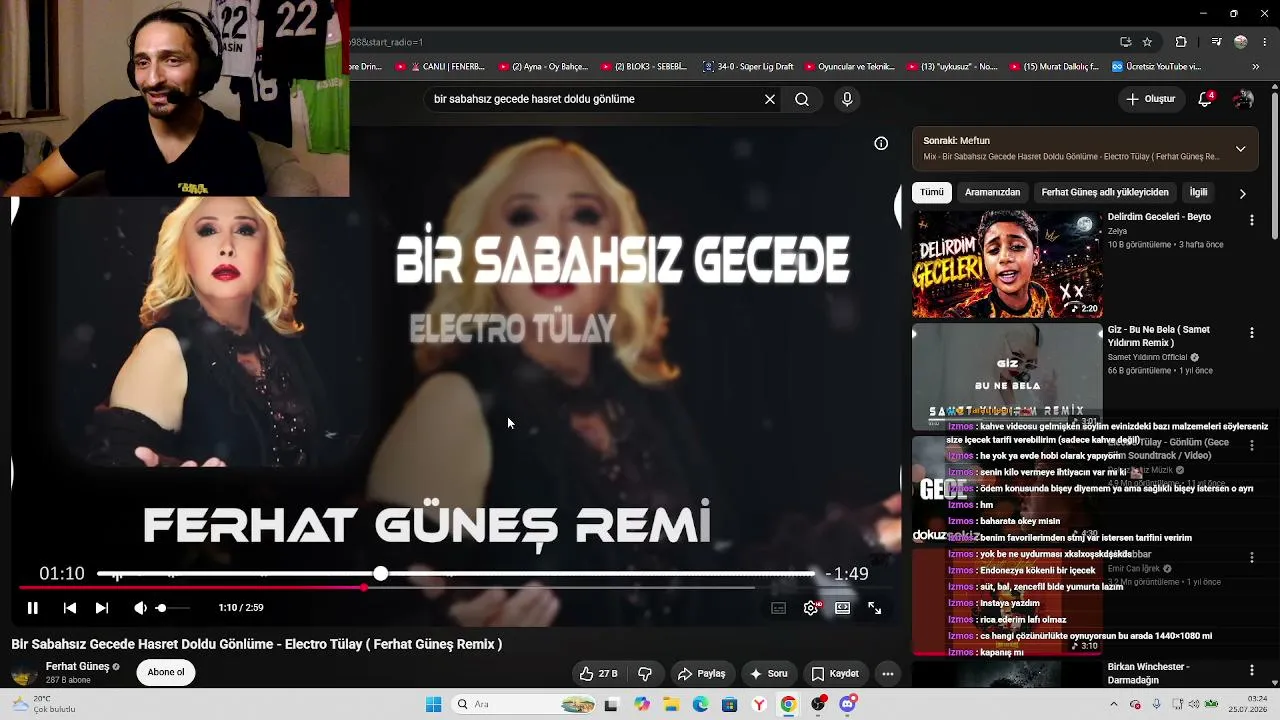Select the İlgili filter chip
1280x720 pixels.
click(1198, 192)
